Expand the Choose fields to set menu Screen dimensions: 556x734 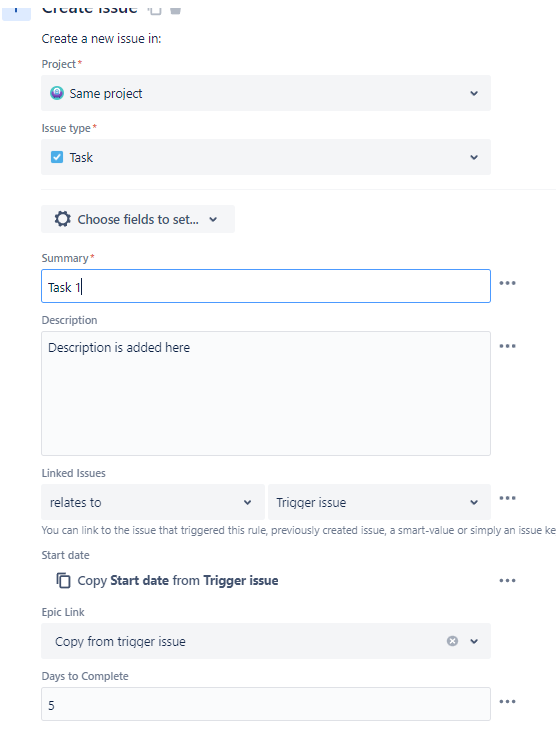click(x=138, y=219)
